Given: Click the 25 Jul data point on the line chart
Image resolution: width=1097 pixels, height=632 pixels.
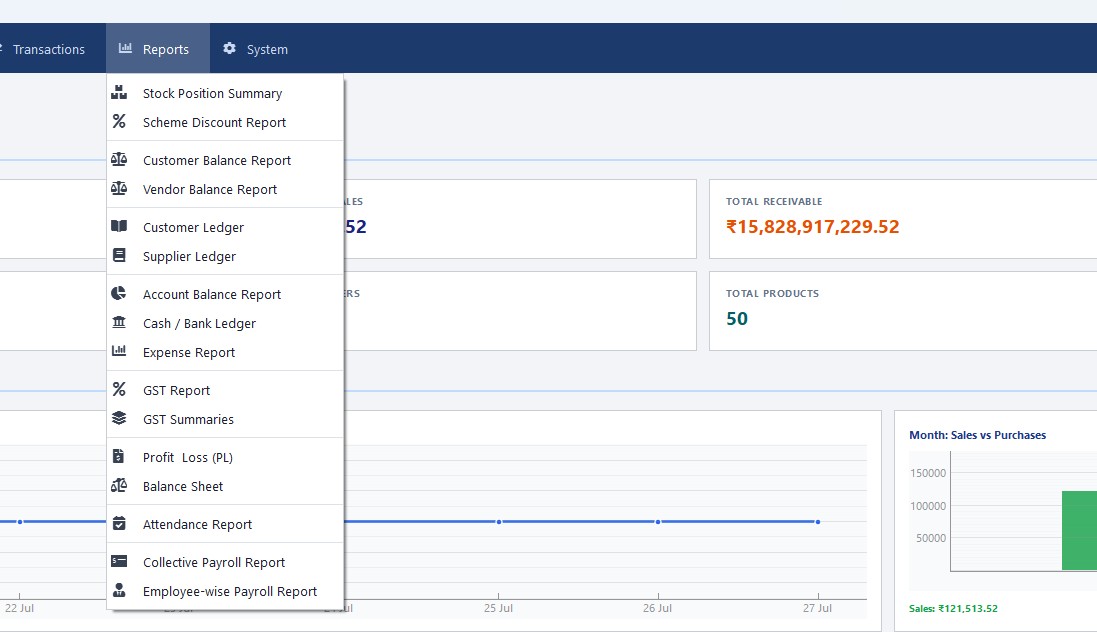Looking at the screenshot, I should click(498, 522).
